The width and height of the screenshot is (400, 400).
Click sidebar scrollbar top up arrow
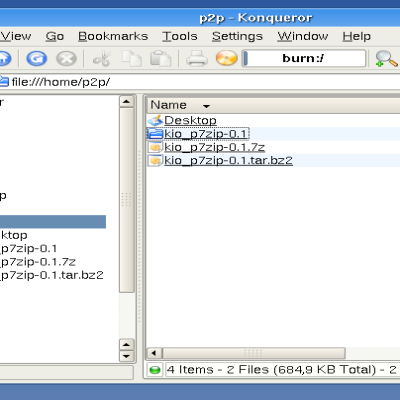[127, 102]
